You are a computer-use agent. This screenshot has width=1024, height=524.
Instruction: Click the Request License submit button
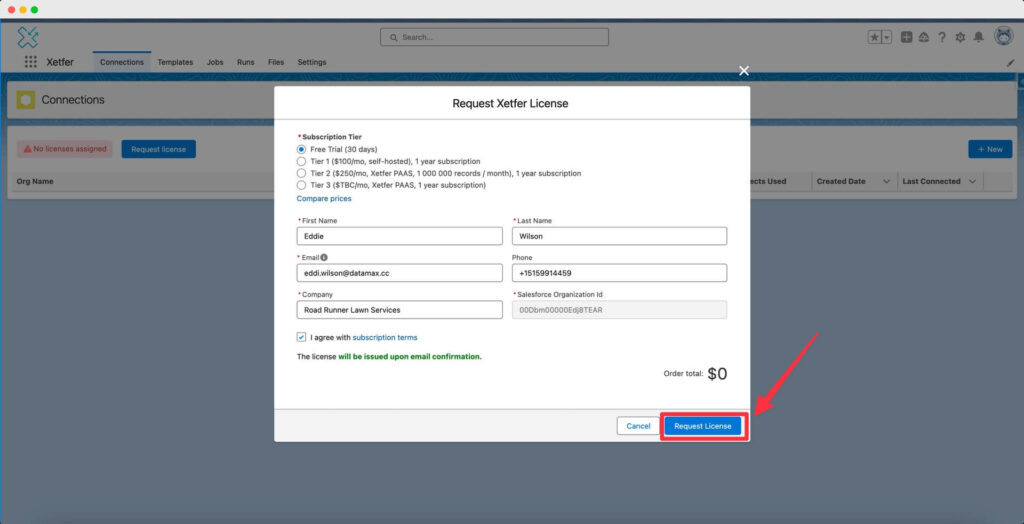point(703,426)
